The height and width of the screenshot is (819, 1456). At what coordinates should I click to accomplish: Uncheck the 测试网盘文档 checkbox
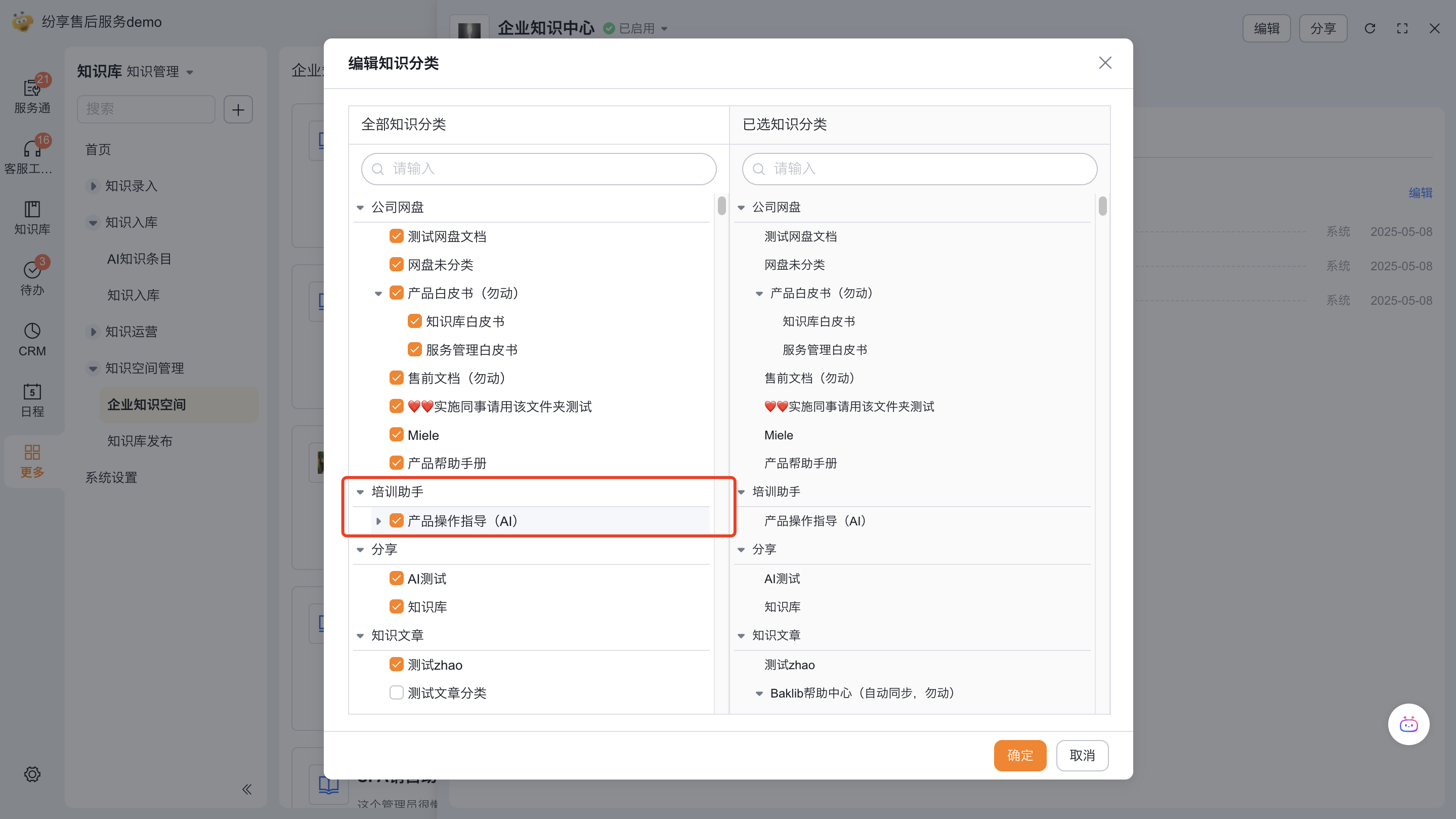coord(396,236)
